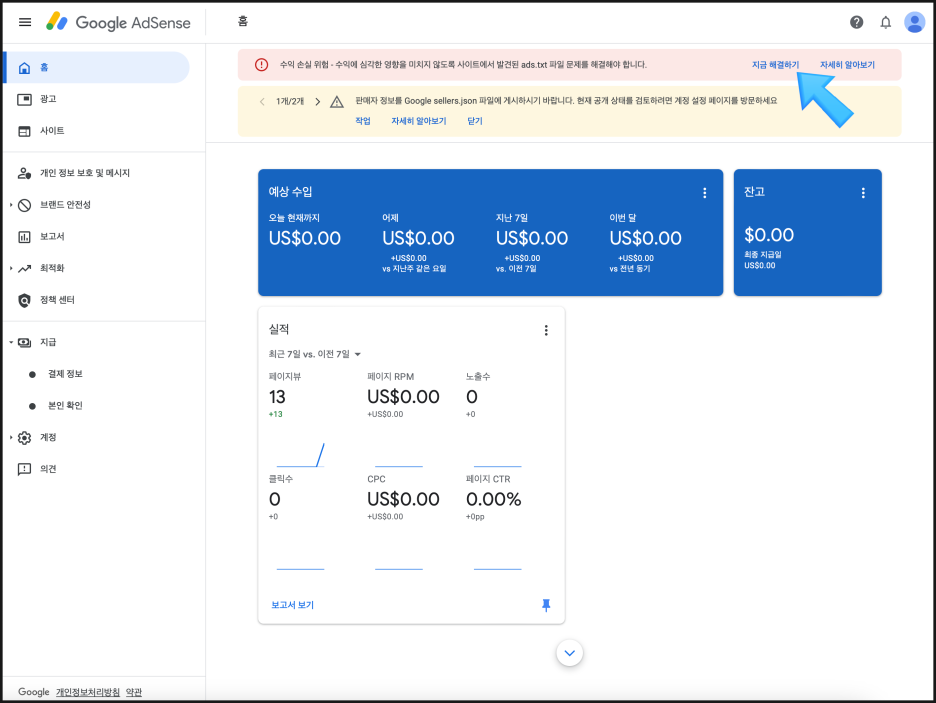Click the 정책 센터 shield icon
This screenshot has height=703, width=936.
coord(24,300)
